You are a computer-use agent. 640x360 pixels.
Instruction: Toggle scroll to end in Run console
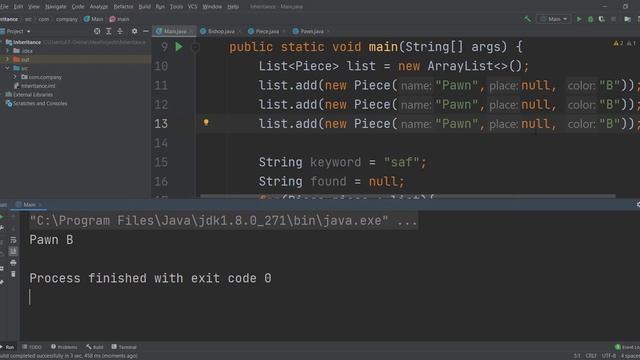coord(13,251)
